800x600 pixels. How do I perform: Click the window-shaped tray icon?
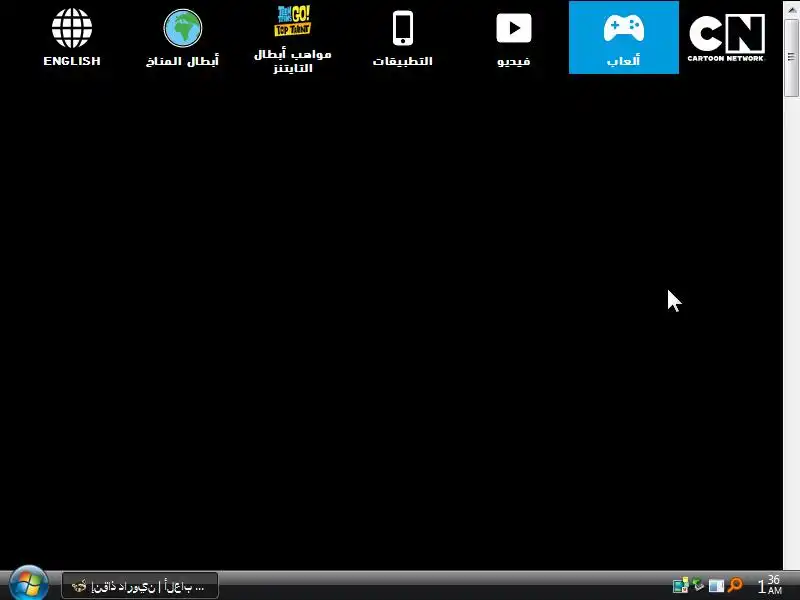716,586
